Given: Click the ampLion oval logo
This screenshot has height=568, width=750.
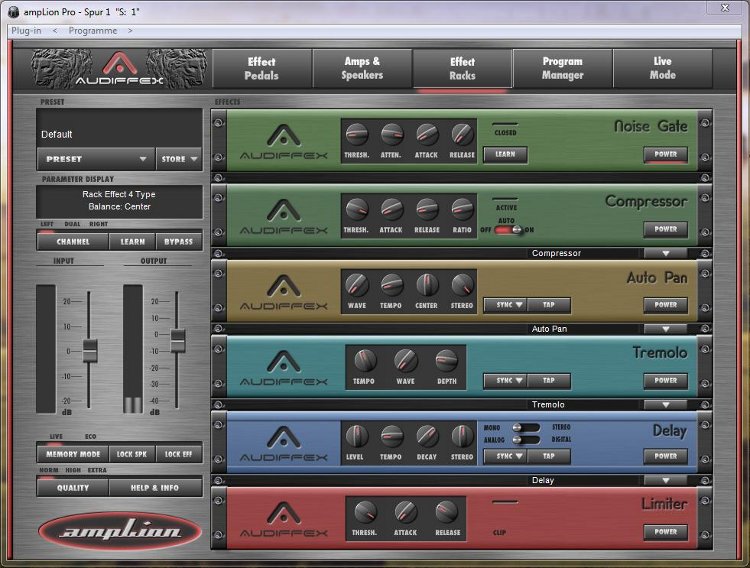Looking at the screenshot, I should 120,531.
